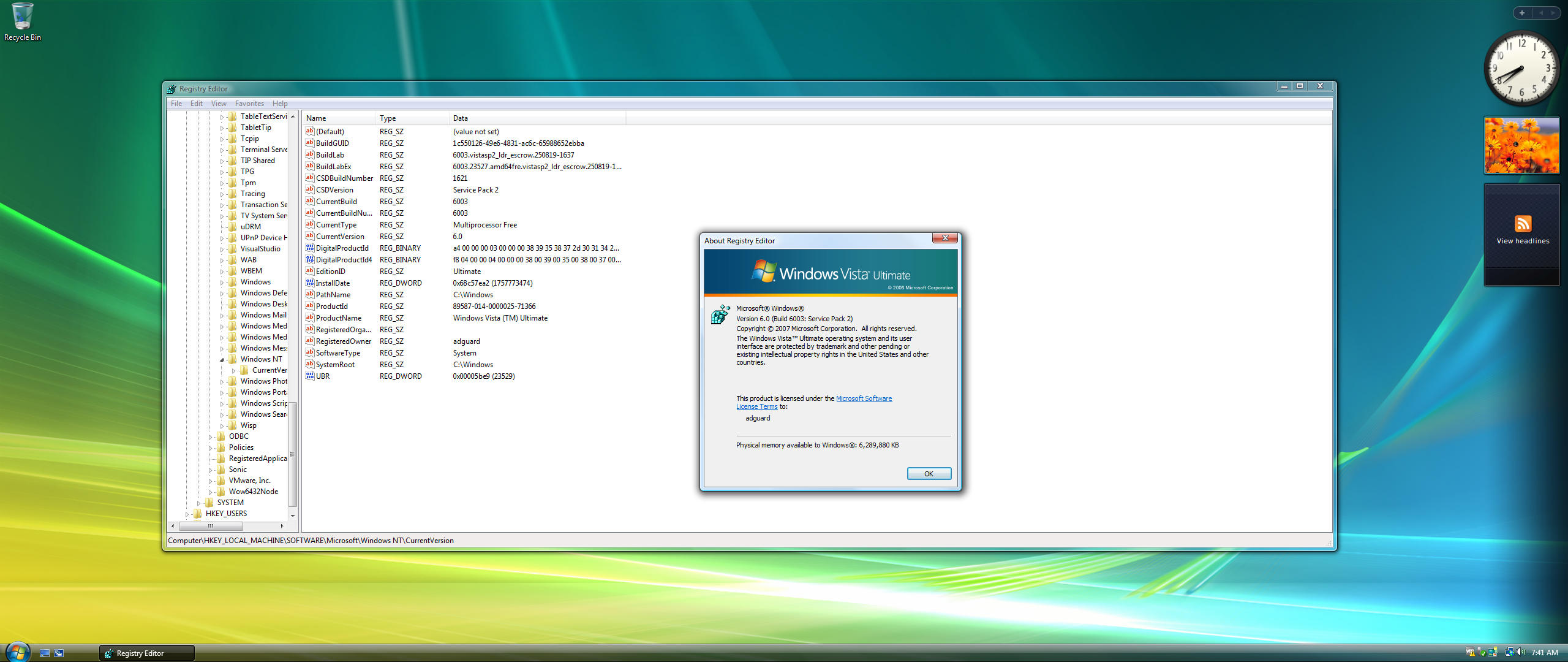
Task: Click the VMware Tools tray icon
Action: 1470,652
